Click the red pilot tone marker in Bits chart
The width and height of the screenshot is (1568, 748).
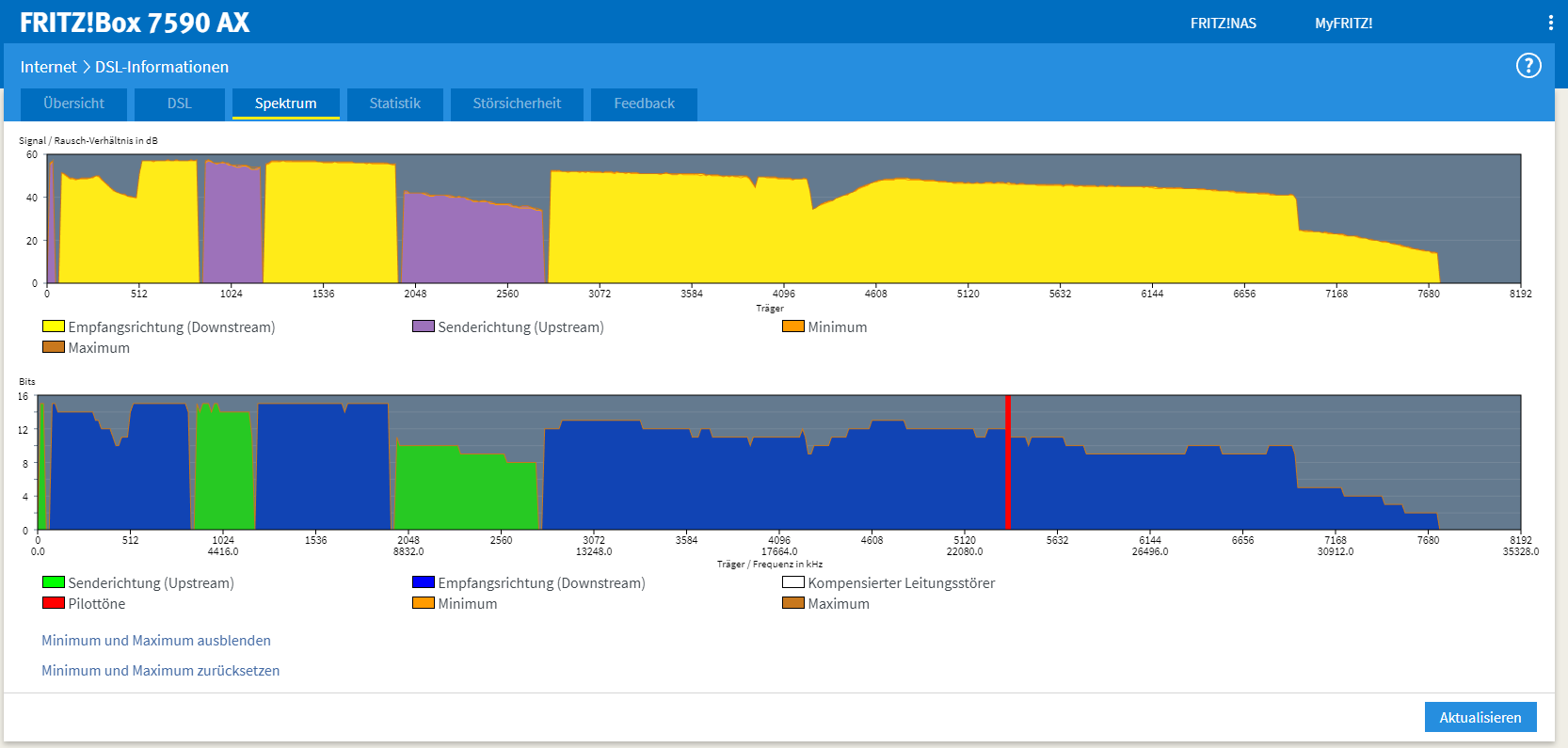[x=1008, y=462]
